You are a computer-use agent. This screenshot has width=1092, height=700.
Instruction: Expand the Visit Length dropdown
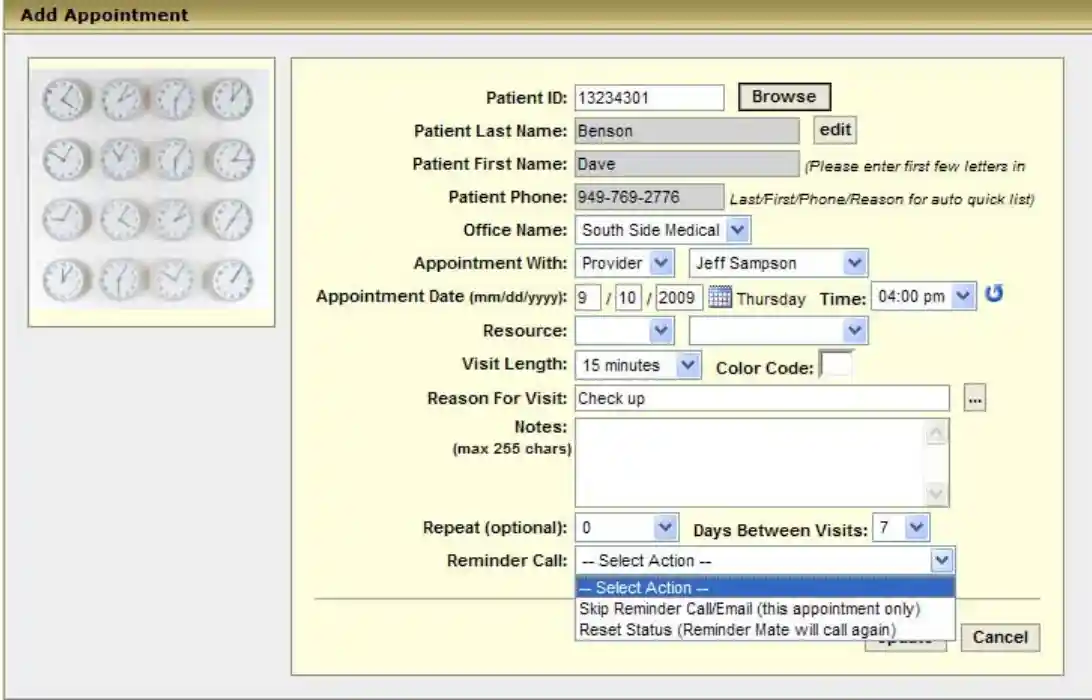(x=687, y=364)
